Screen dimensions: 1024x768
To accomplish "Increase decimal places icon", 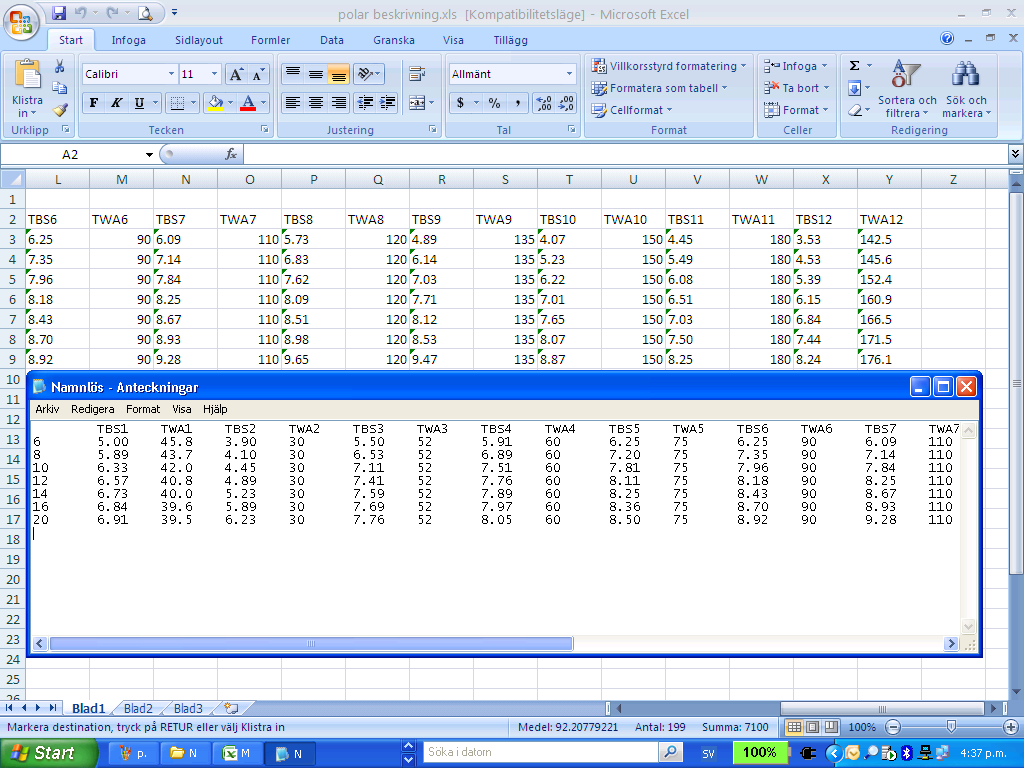I will click(544, 103).
